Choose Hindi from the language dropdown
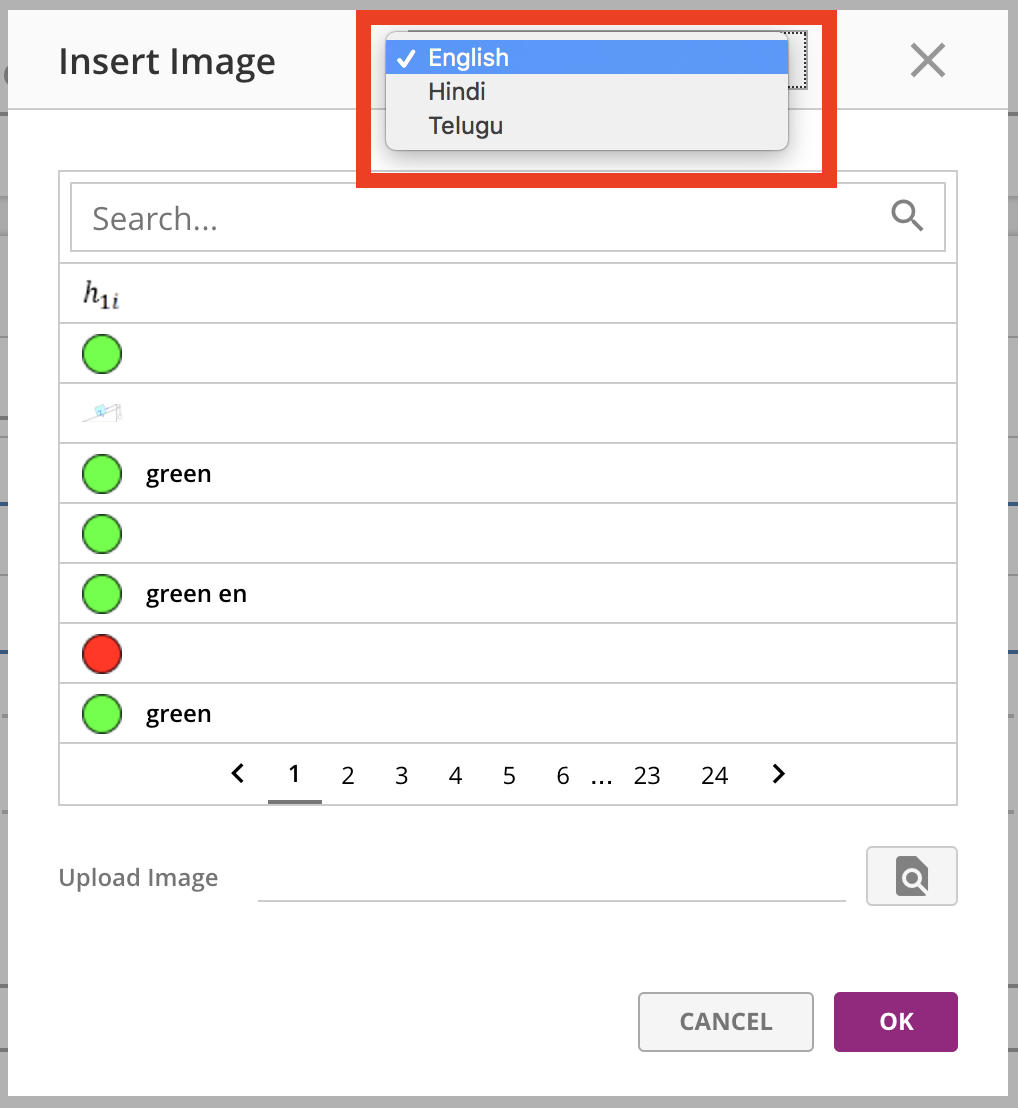The image size is (1018, 1108). point(457,92)
